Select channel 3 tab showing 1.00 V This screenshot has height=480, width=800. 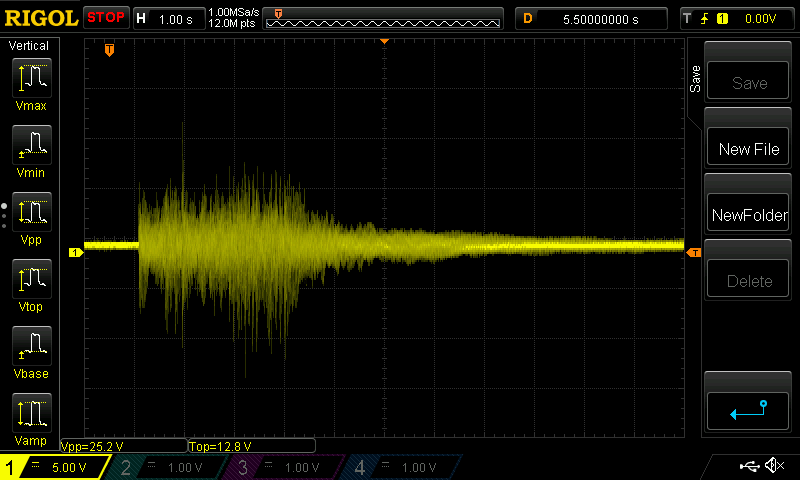pos(283,467)
